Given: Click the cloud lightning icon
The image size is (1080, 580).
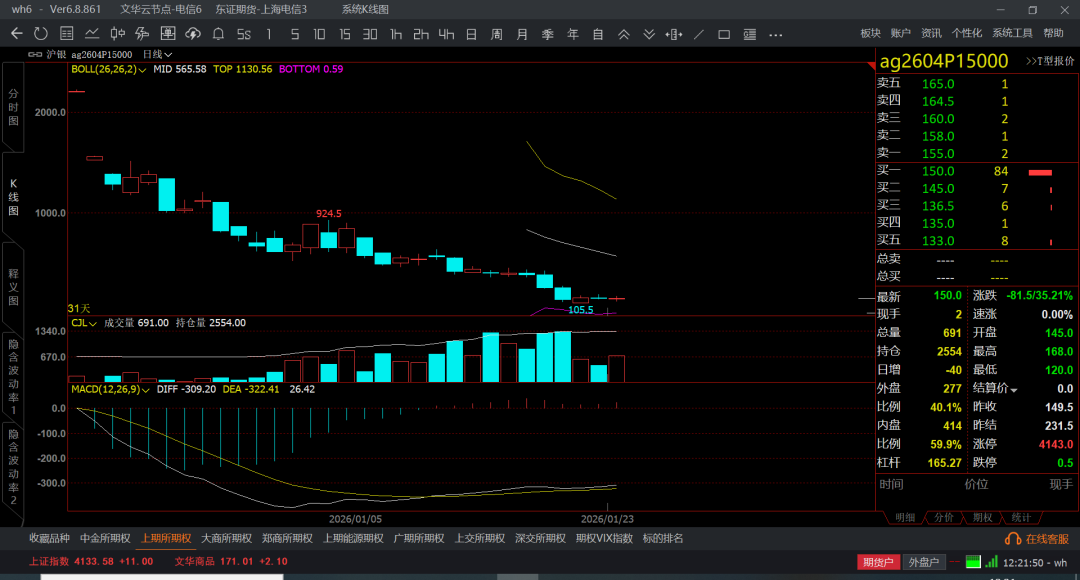Looking at the screenshot, I should coord(194,34).
